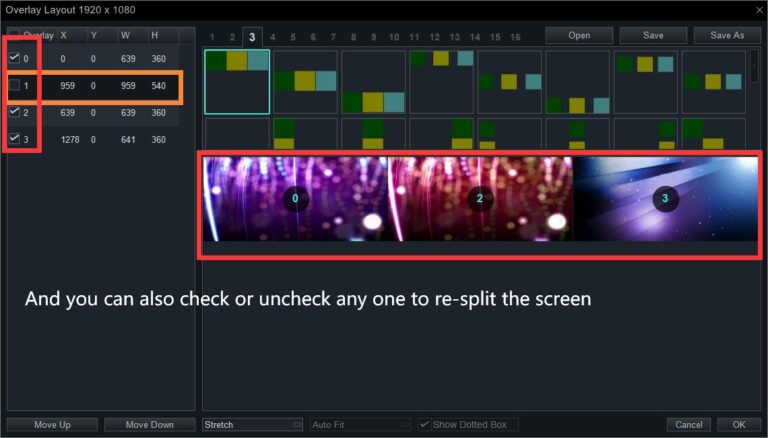Image resolution: width=768 pixels, height=438 pixels.
Task: Click the Y column header
Action: pyautogui.click(x=94, y=35)
